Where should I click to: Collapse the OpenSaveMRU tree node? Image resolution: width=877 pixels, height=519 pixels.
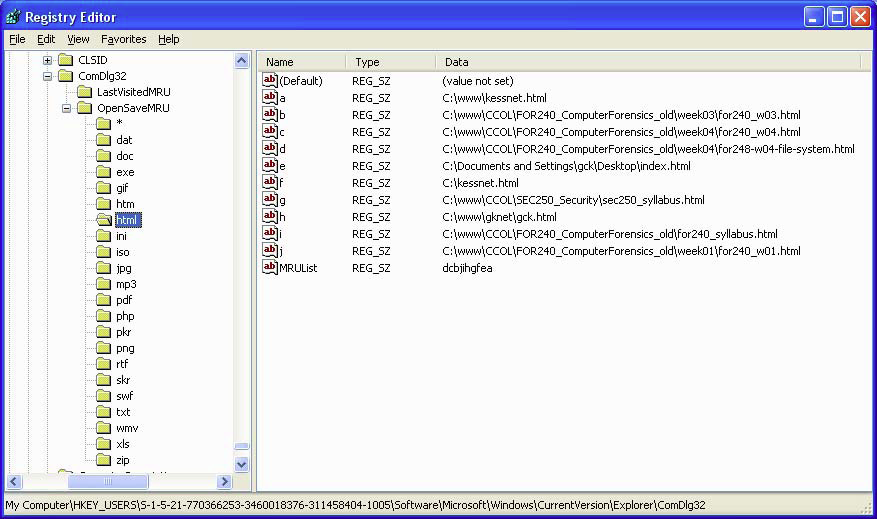pyautogui.click(x=67, y=108)
